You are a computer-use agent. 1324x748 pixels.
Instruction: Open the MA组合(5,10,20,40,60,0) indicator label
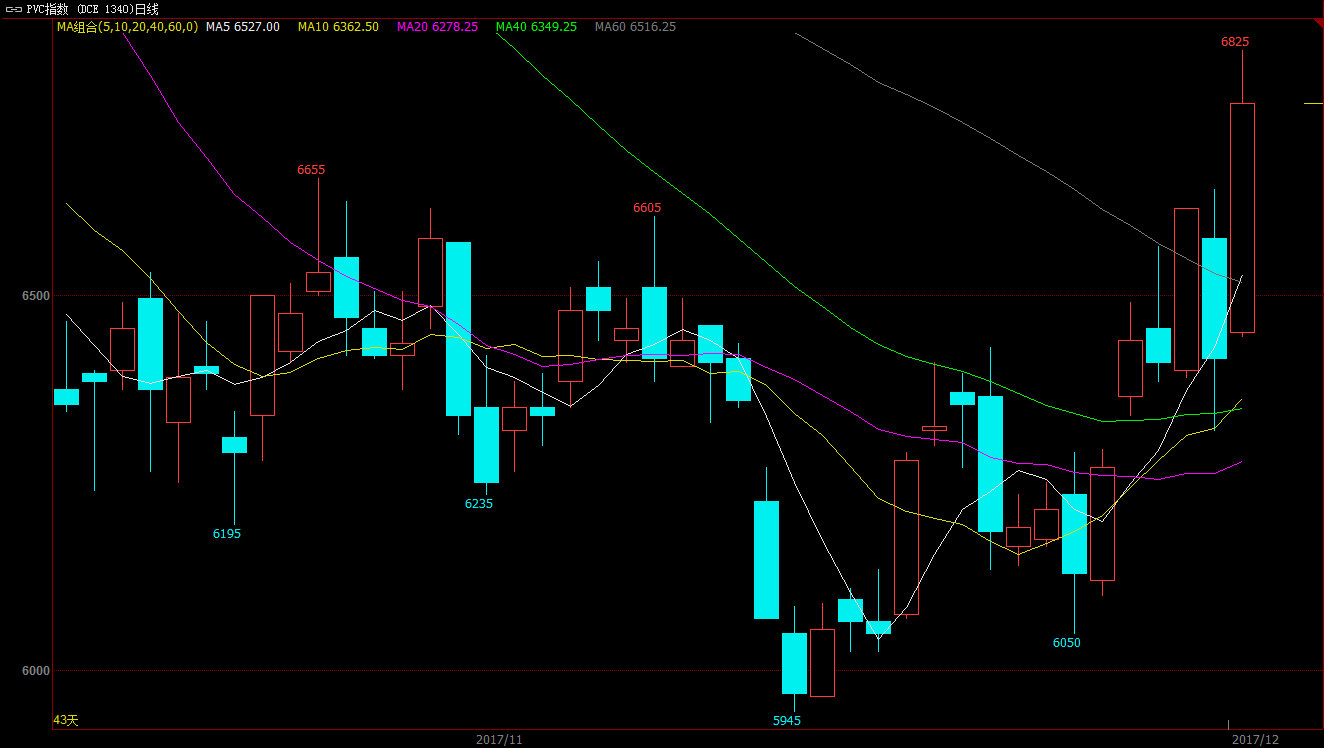(x=127, y=27)
